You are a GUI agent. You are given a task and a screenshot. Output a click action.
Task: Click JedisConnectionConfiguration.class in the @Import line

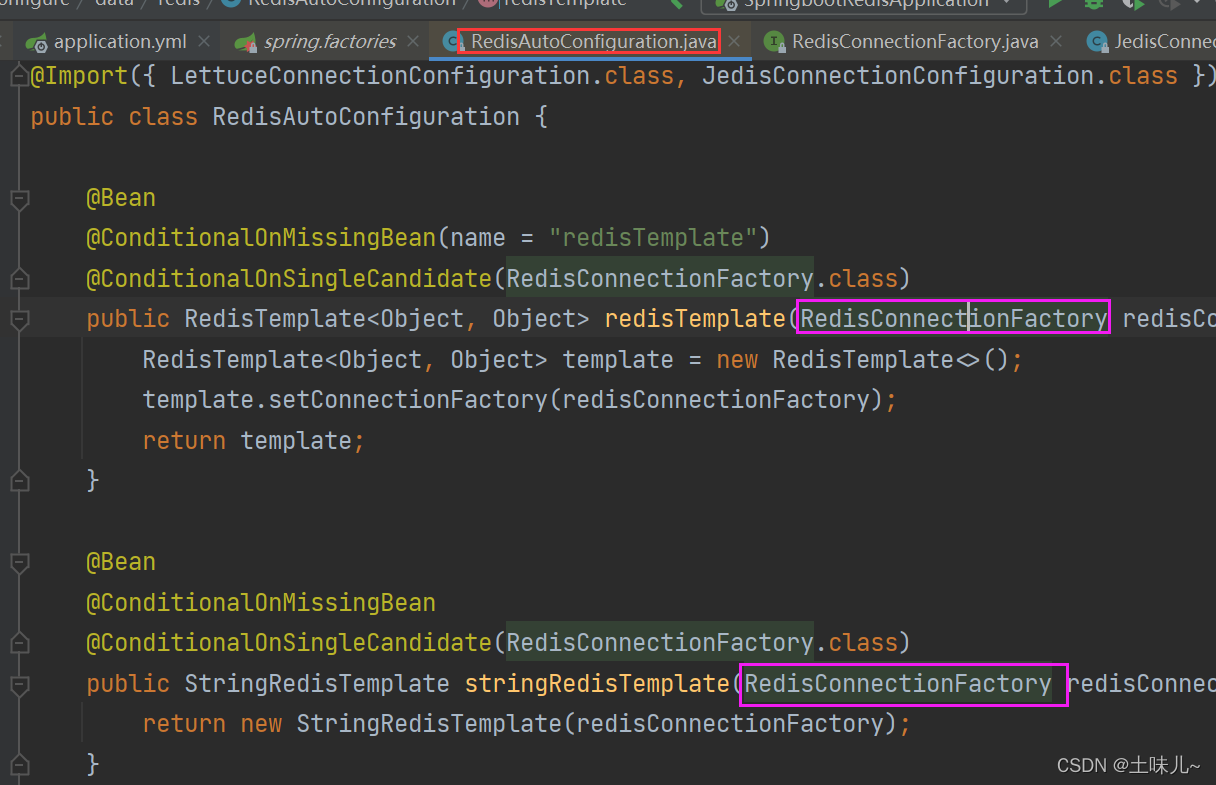point(940,76)
